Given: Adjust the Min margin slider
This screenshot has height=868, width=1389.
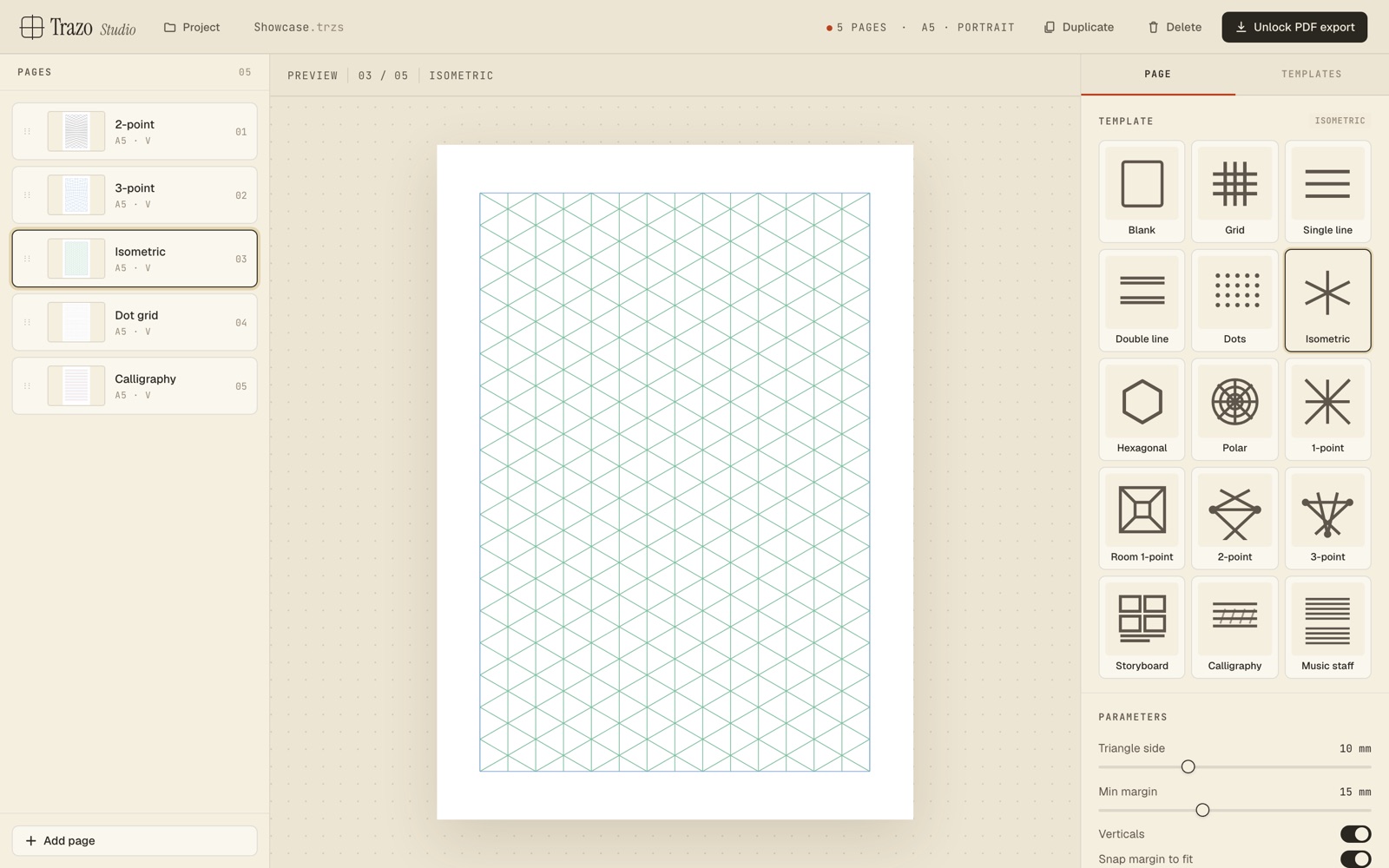Looking at the screenshot, I should tap(1202, 810).
